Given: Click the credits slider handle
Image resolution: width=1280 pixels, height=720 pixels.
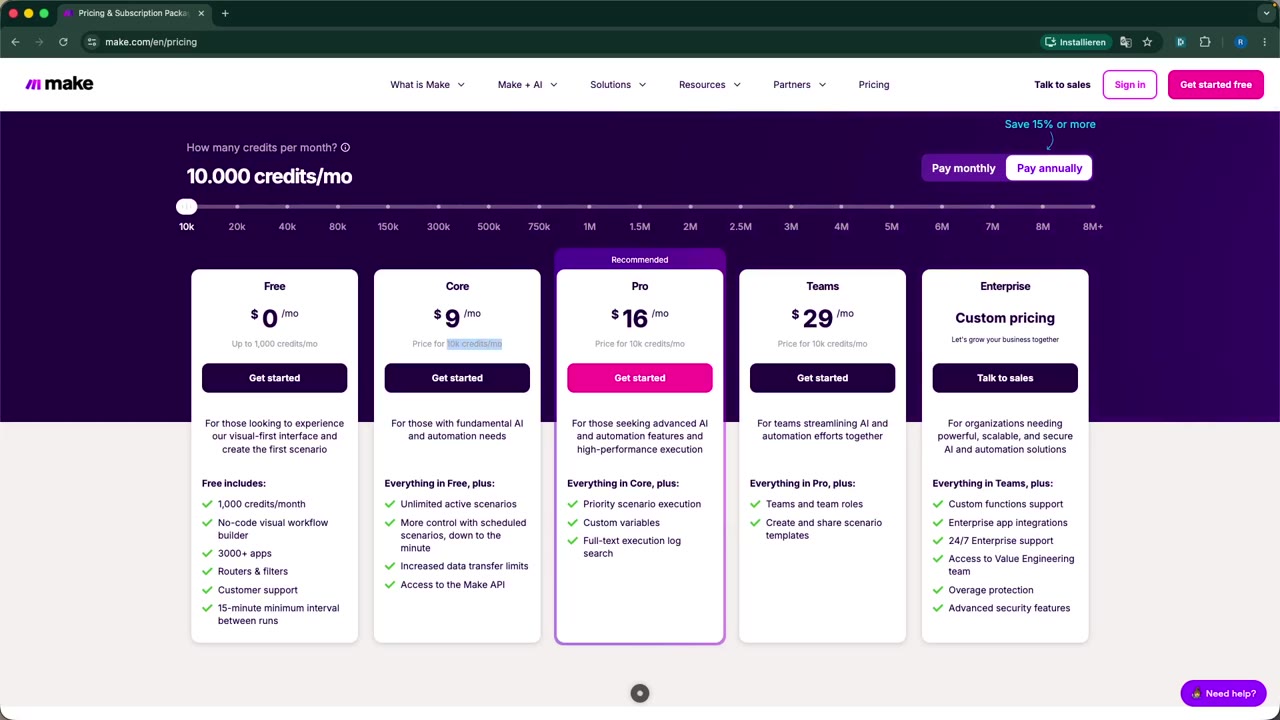Looking at the screenshot, I should click(x=187, y=207).
